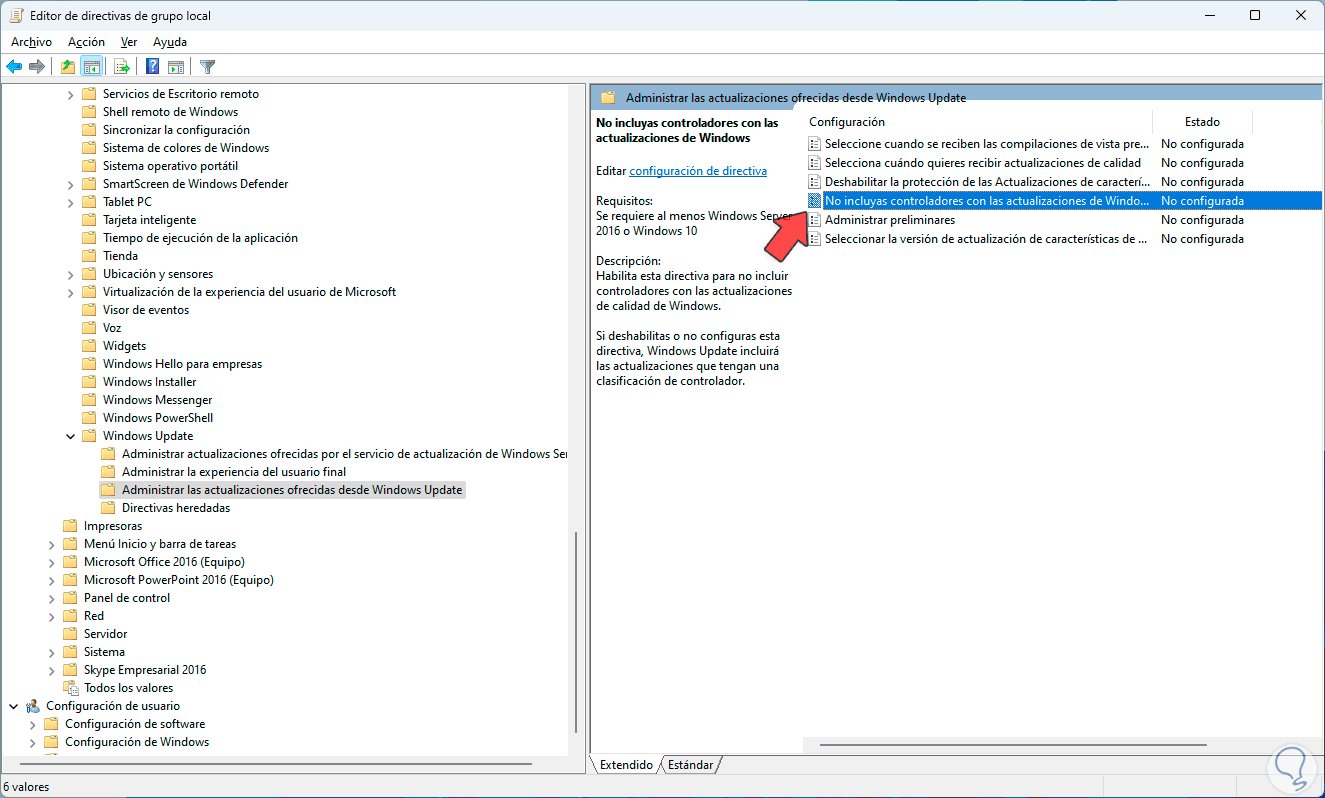Click the Tienda folder icon
The height and width of the screenshot is (798, 1325).
coord(89,256)
